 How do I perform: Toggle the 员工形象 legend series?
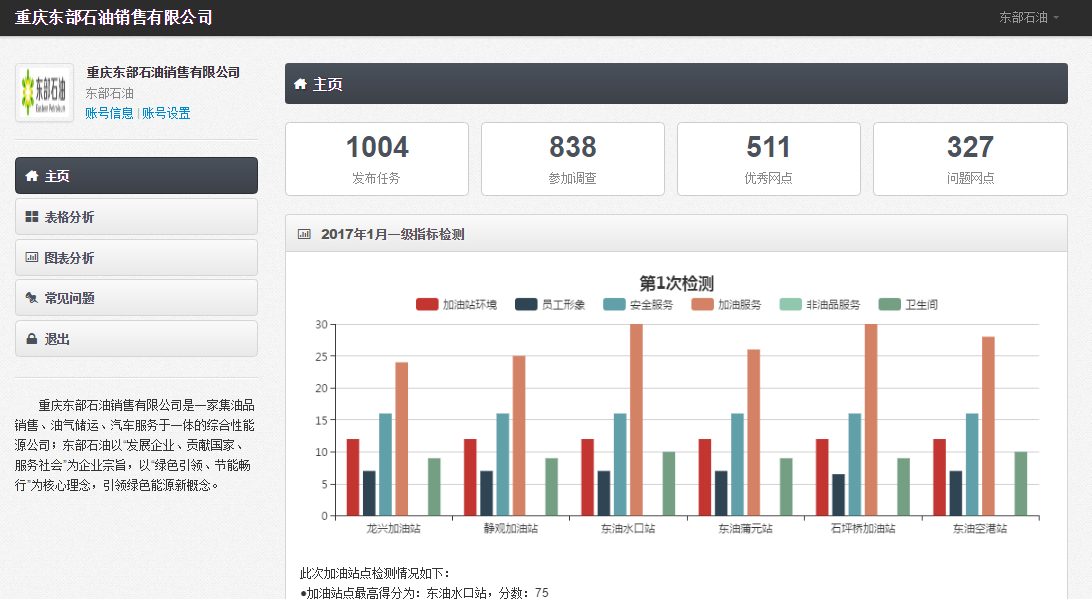(550, 304)
